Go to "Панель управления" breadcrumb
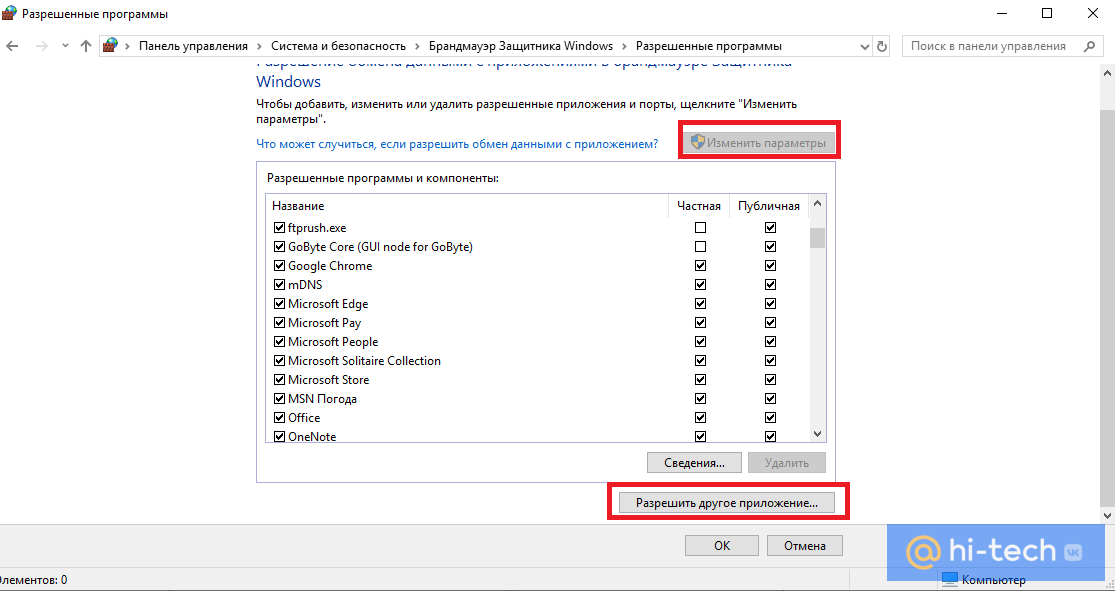 (193, 46)
